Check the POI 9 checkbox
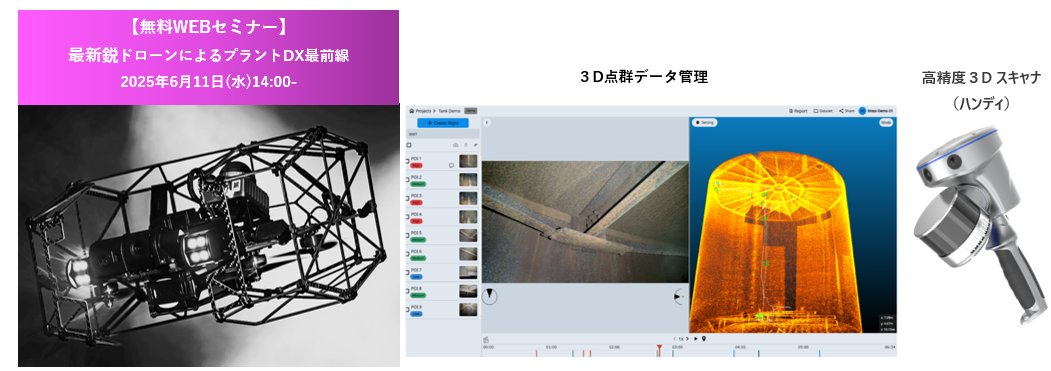 [408, 309]
